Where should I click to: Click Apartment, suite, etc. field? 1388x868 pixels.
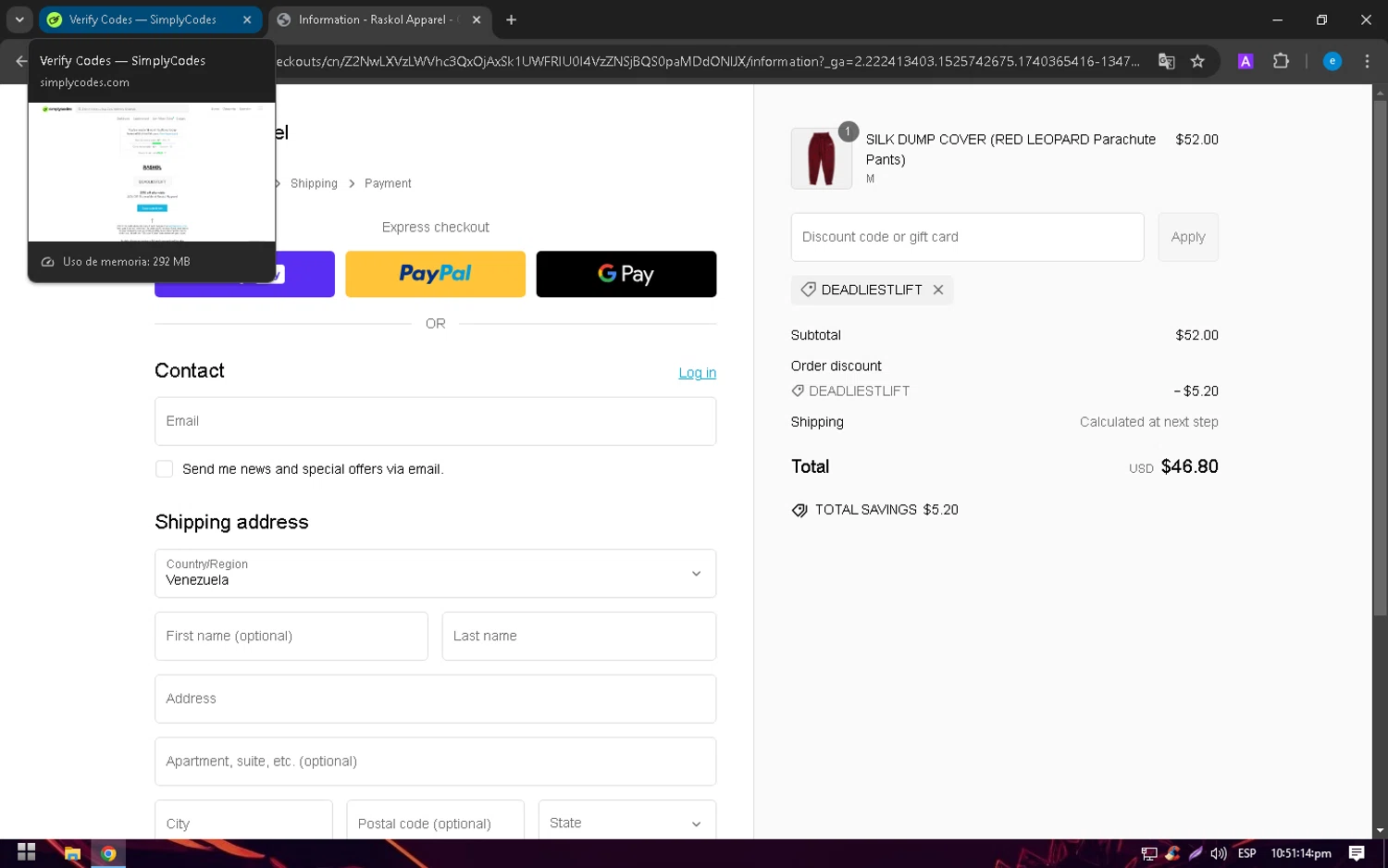click(435, 762)
